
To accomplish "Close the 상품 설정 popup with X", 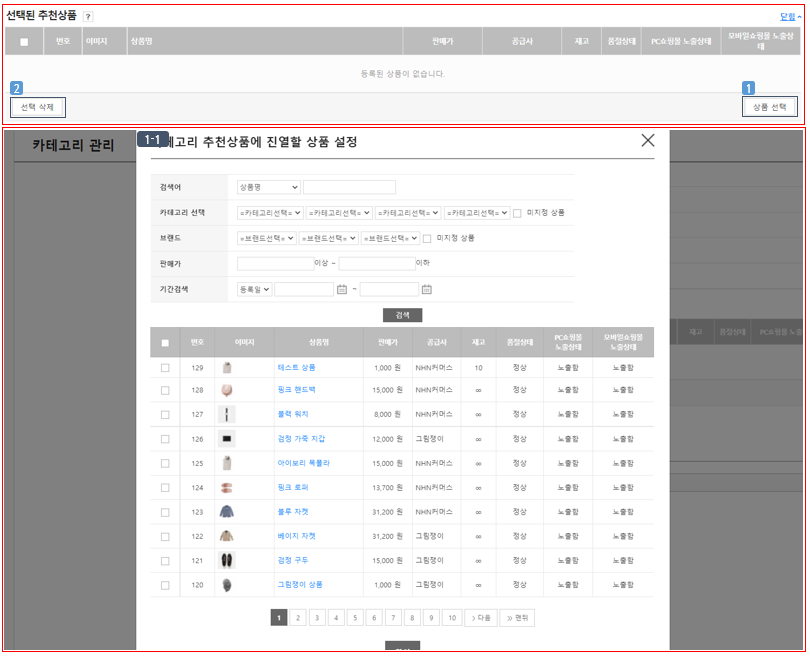I will pyautogui.click(x=647, y=140).
